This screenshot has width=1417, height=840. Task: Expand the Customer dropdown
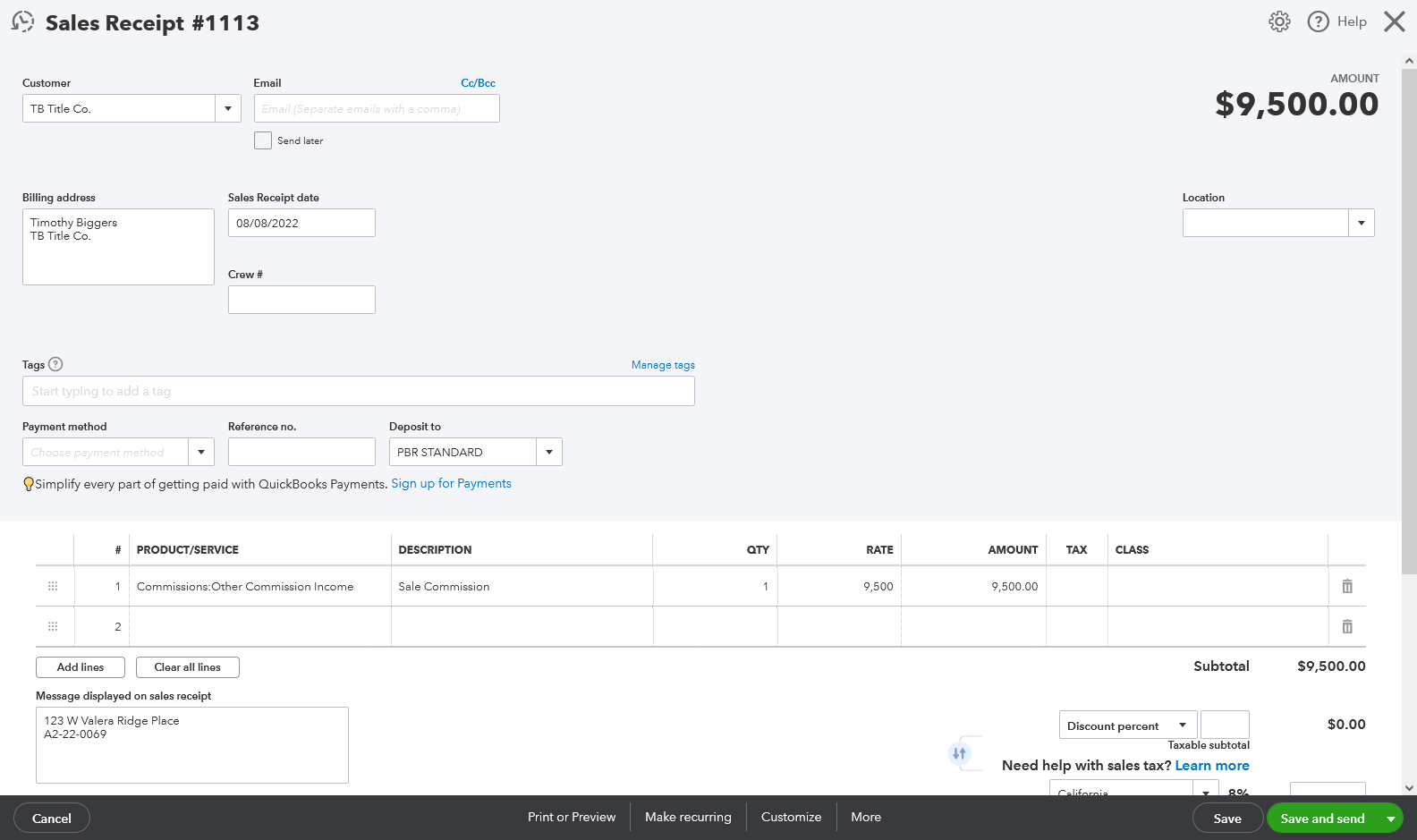tap(228, 109)
